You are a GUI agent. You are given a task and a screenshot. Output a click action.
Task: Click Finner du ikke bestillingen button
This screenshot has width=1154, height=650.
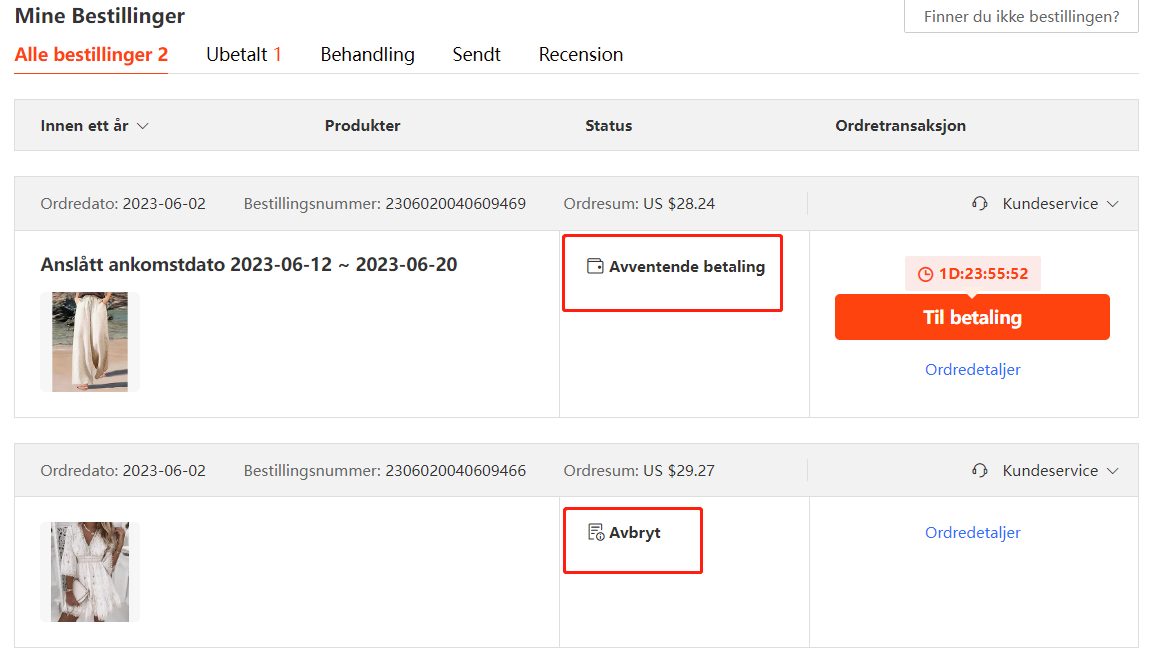[1020, 17]
